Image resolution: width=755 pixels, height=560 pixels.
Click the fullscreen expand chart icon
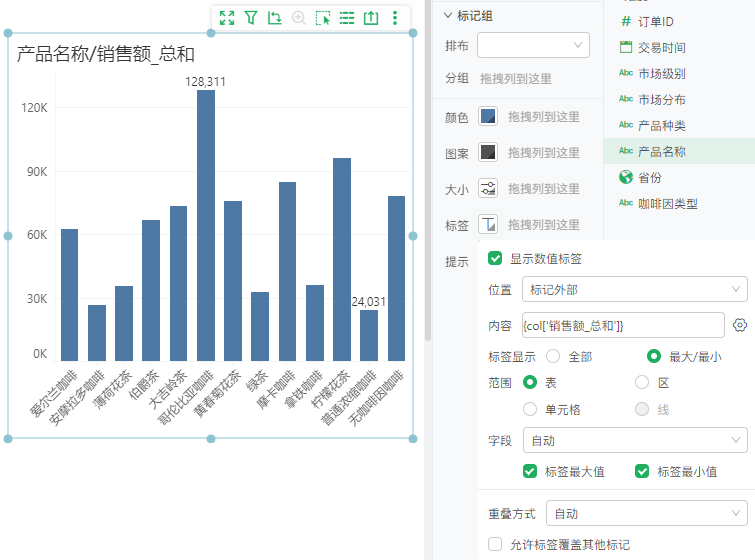click(227, 18)
